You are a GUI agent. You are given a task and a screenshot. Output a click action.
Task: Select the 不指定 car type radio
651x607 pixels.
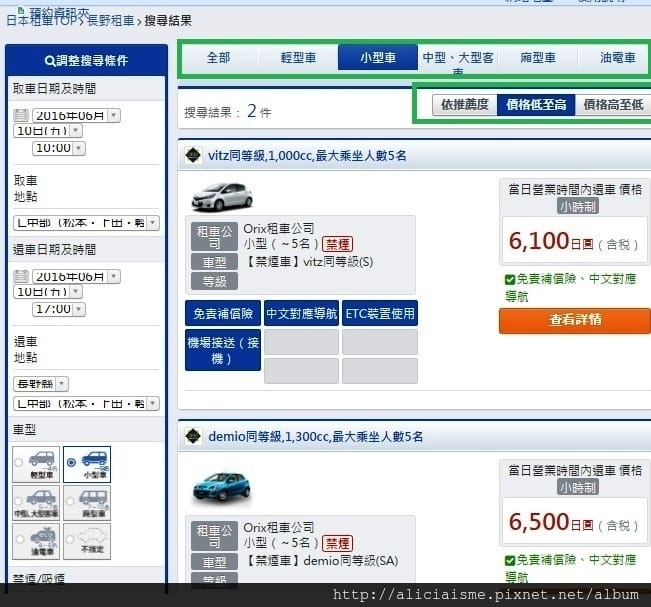point(70,539)
